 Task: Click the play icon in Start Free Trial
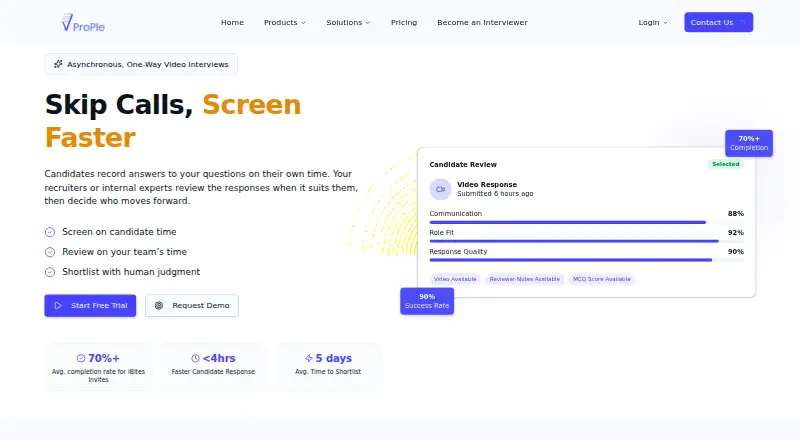pyautogui.click(x=58, y=306)
